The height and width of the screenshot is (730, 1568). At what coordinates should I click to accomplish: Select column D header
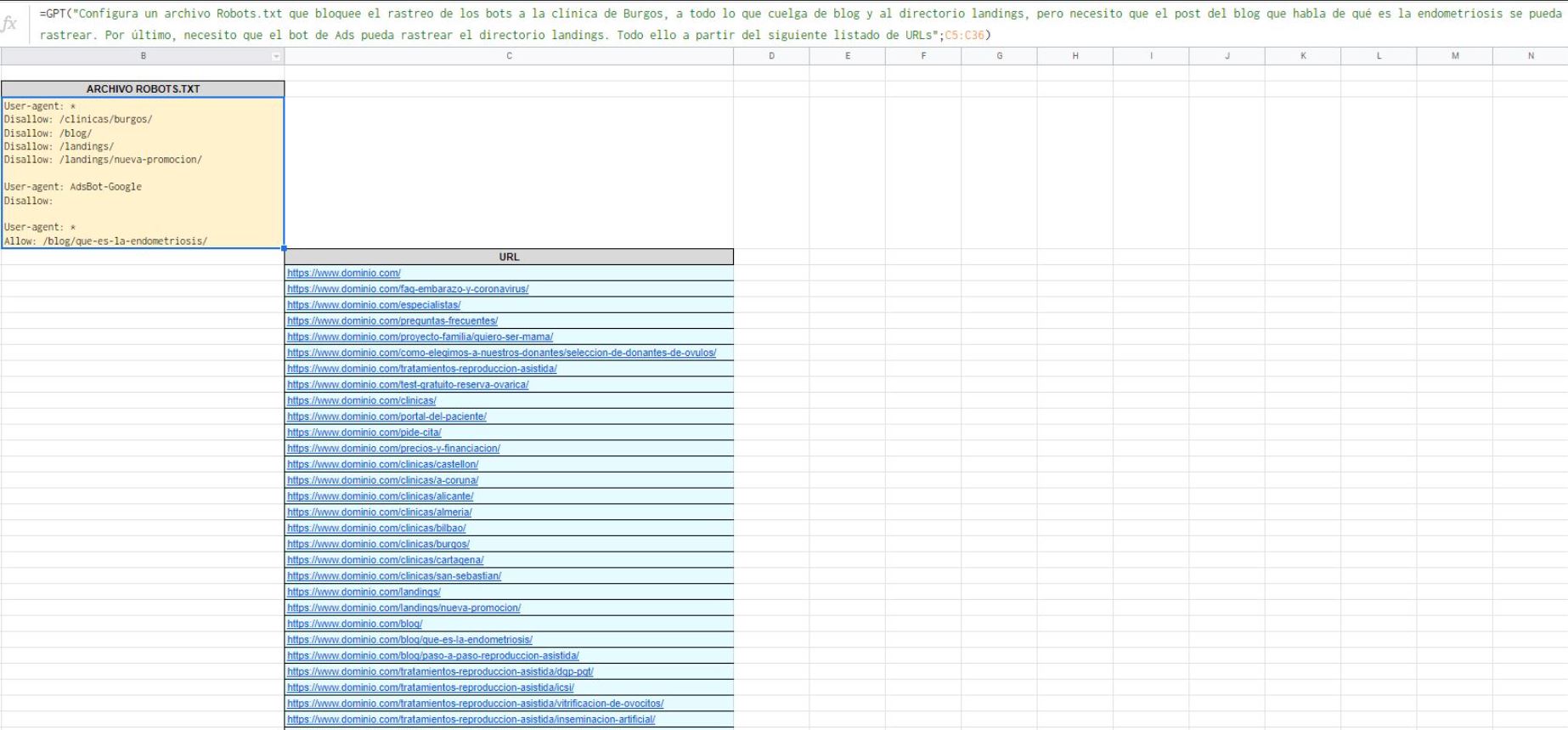point(771,56)
